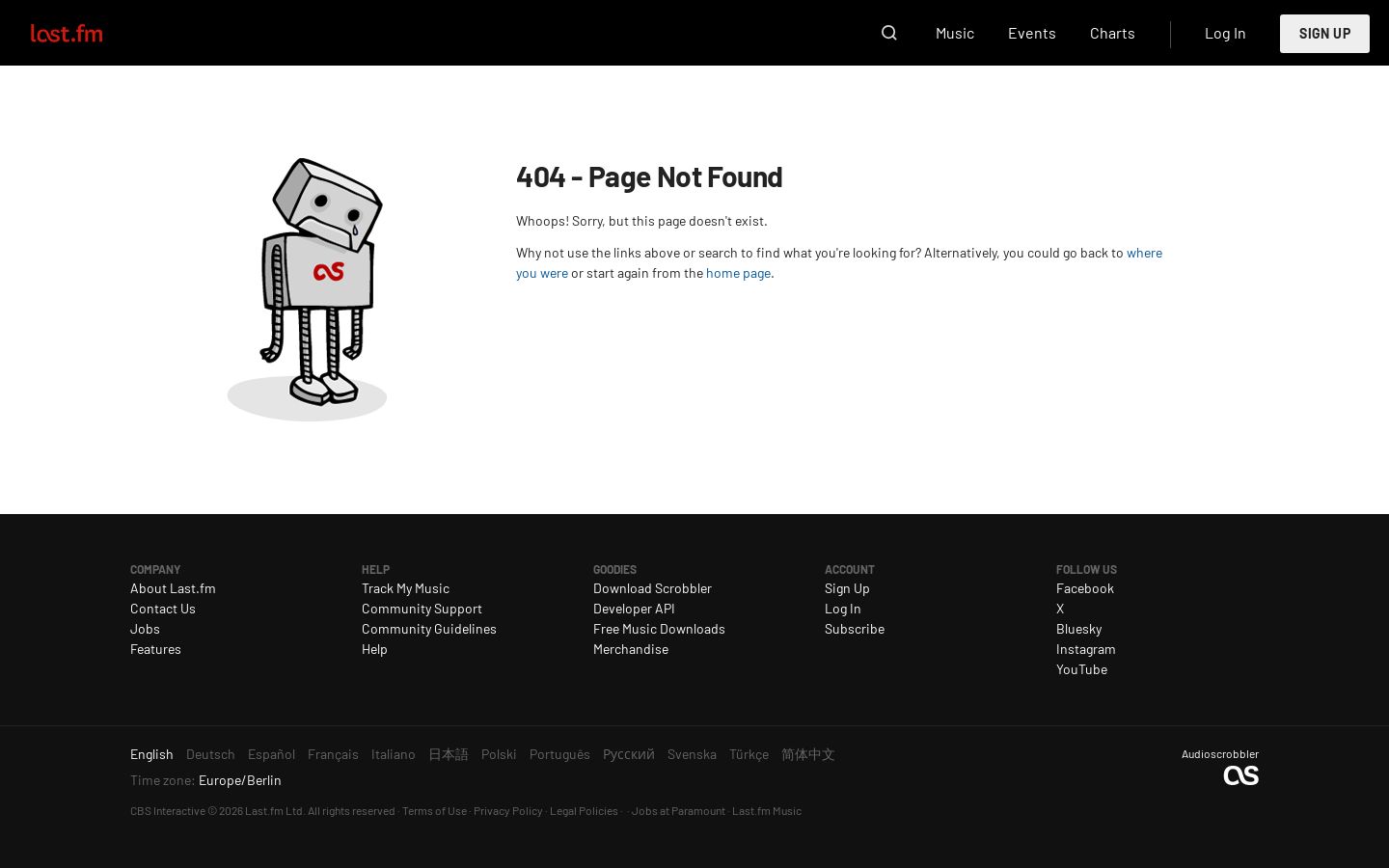Open Terms of Use link
This screenshot has height=868, width=1389.
434,811
